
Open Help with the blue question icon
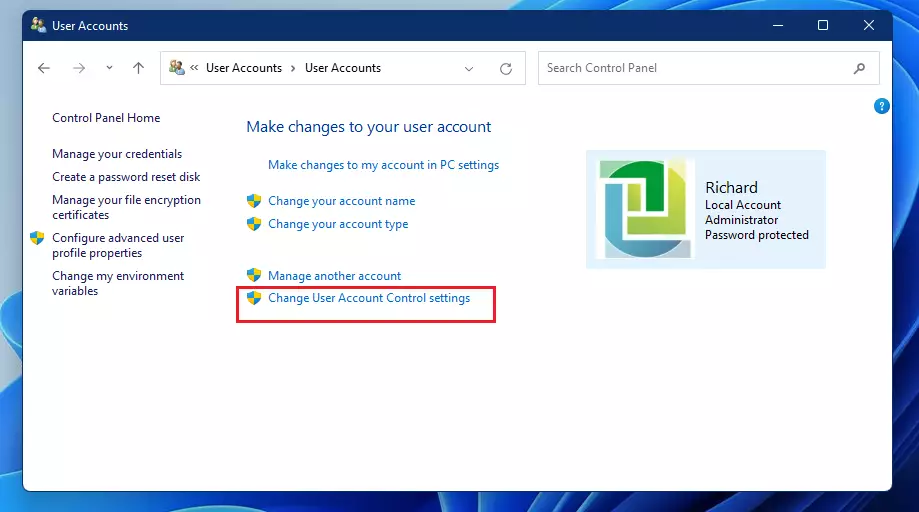pyautogui.click(x=881, y=106)
